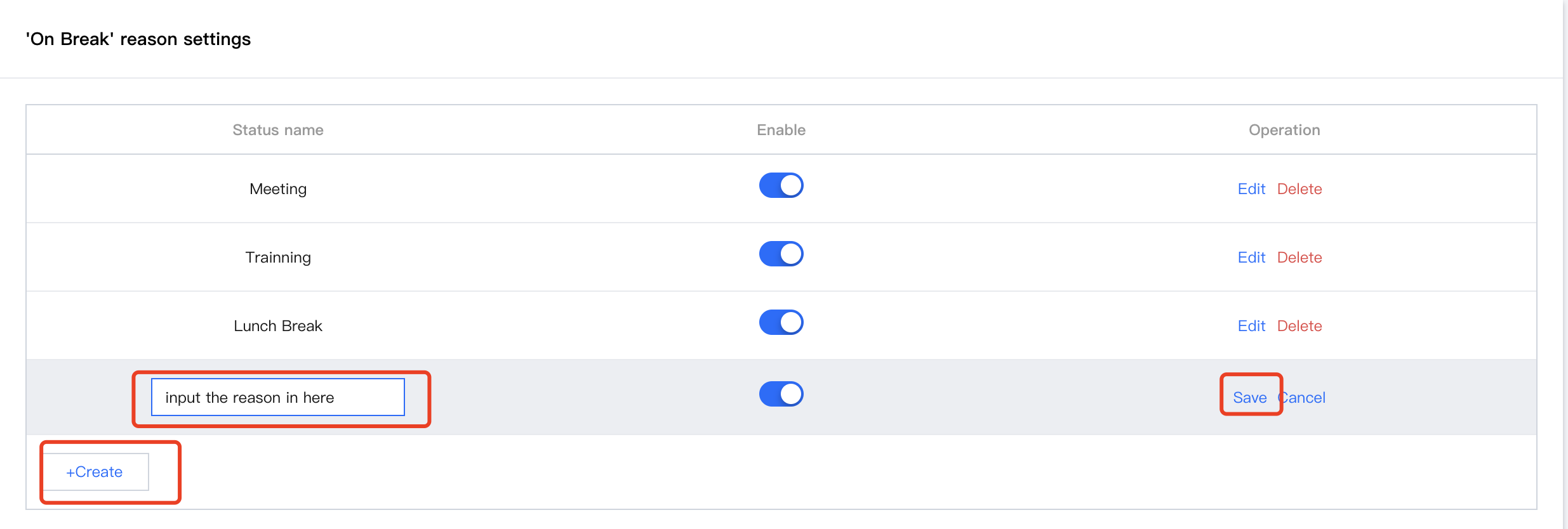Image resolution: width=1568 pixels, height=529 pixels.
Task: Edit the Lunch Break status
Action: pyautogui.click(x=1251, y=326)
